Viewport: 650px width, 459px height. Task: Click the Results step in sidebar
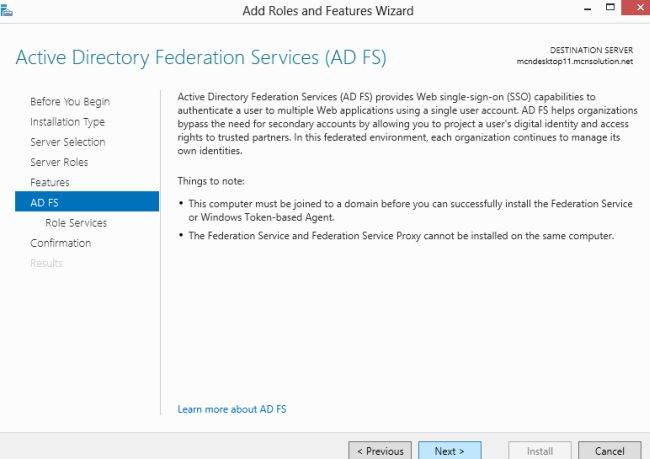pos(46,263)
